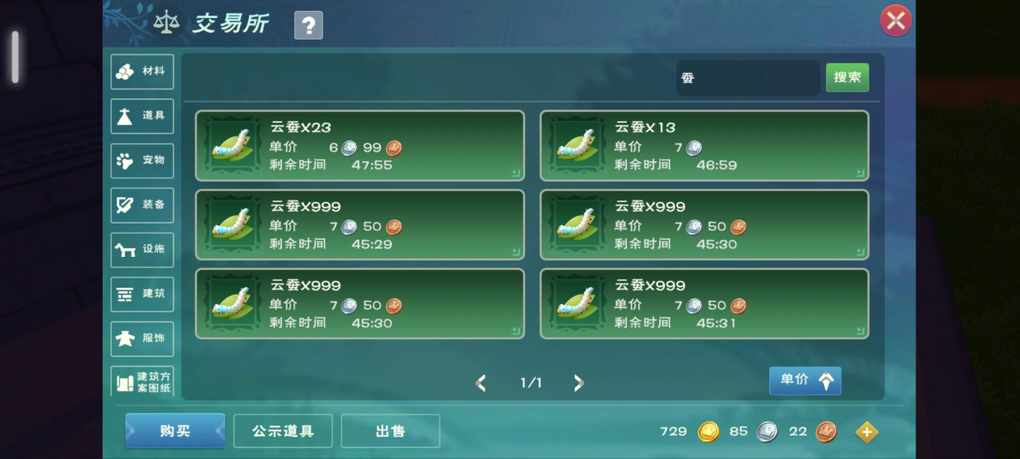Click the green 搜索 search button
This screenshot has width=1020, height=459.
click(x=847, y=77)
